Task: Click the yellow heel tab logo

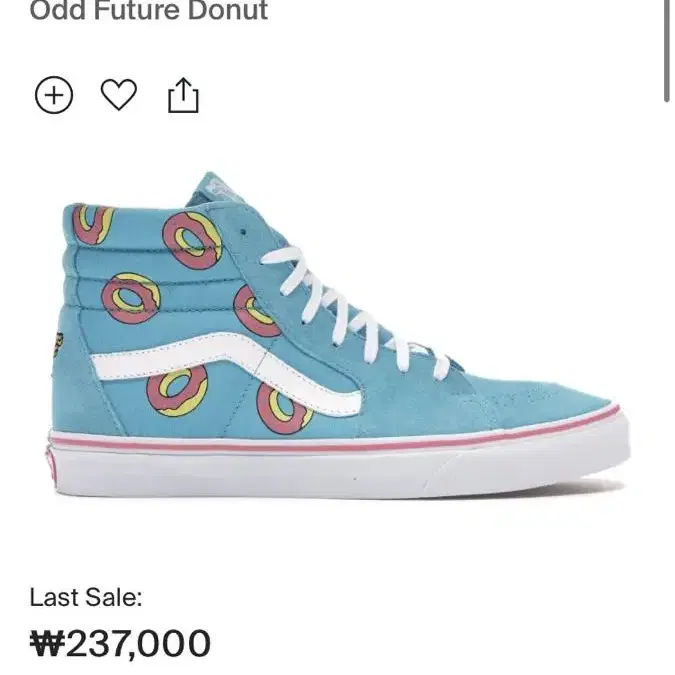Action: coord(57,344)
